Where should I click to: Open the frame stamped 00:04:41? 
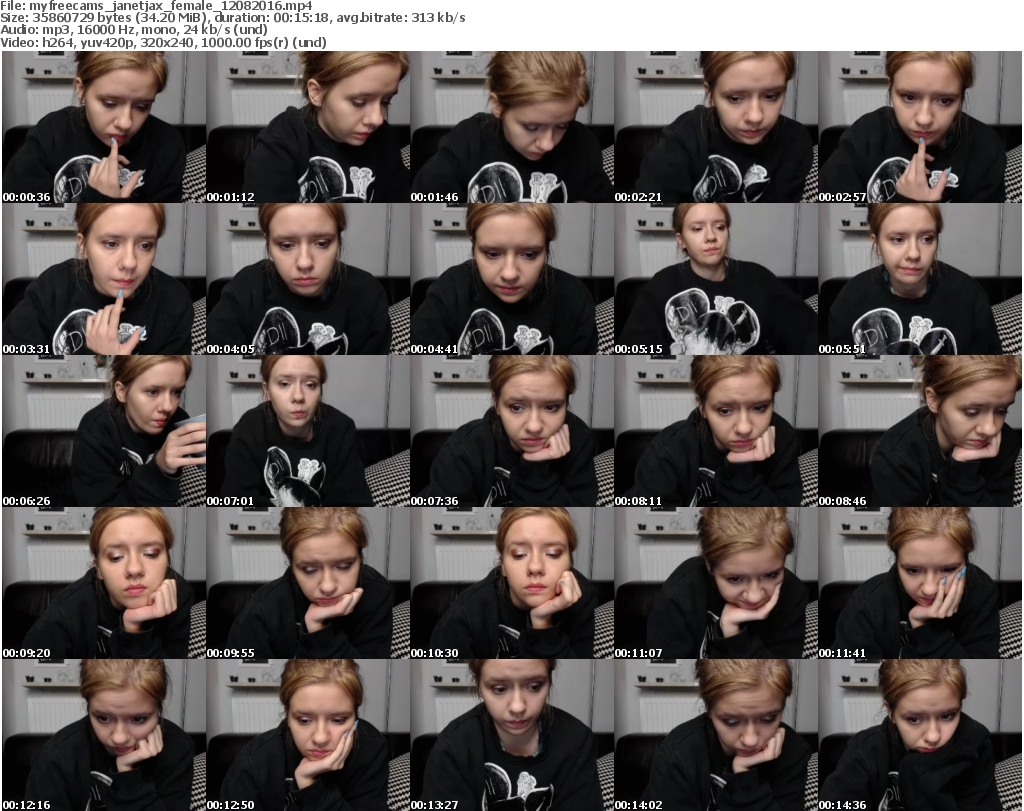click(512, 279)
